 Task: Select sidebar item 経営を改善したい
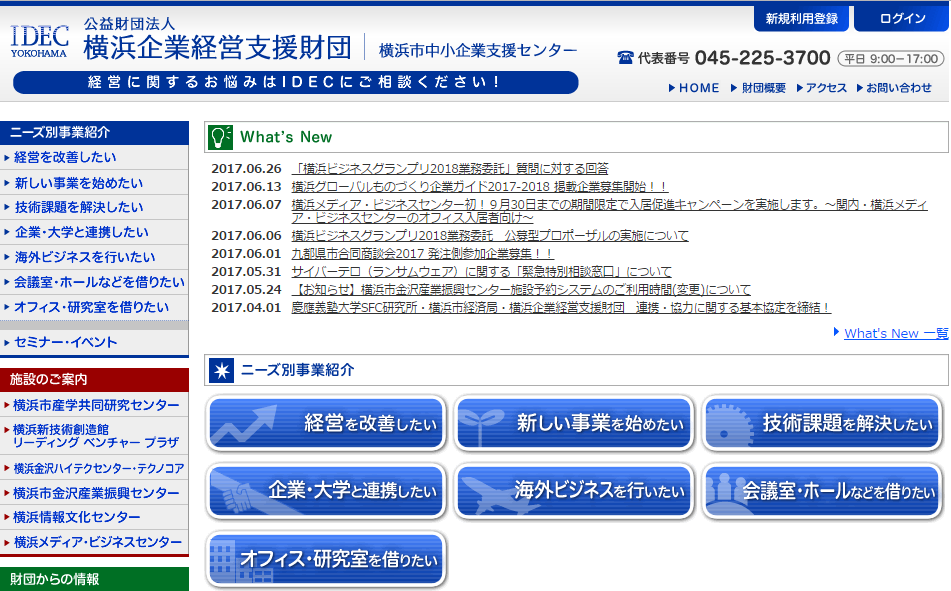click(x=94, y=157)
